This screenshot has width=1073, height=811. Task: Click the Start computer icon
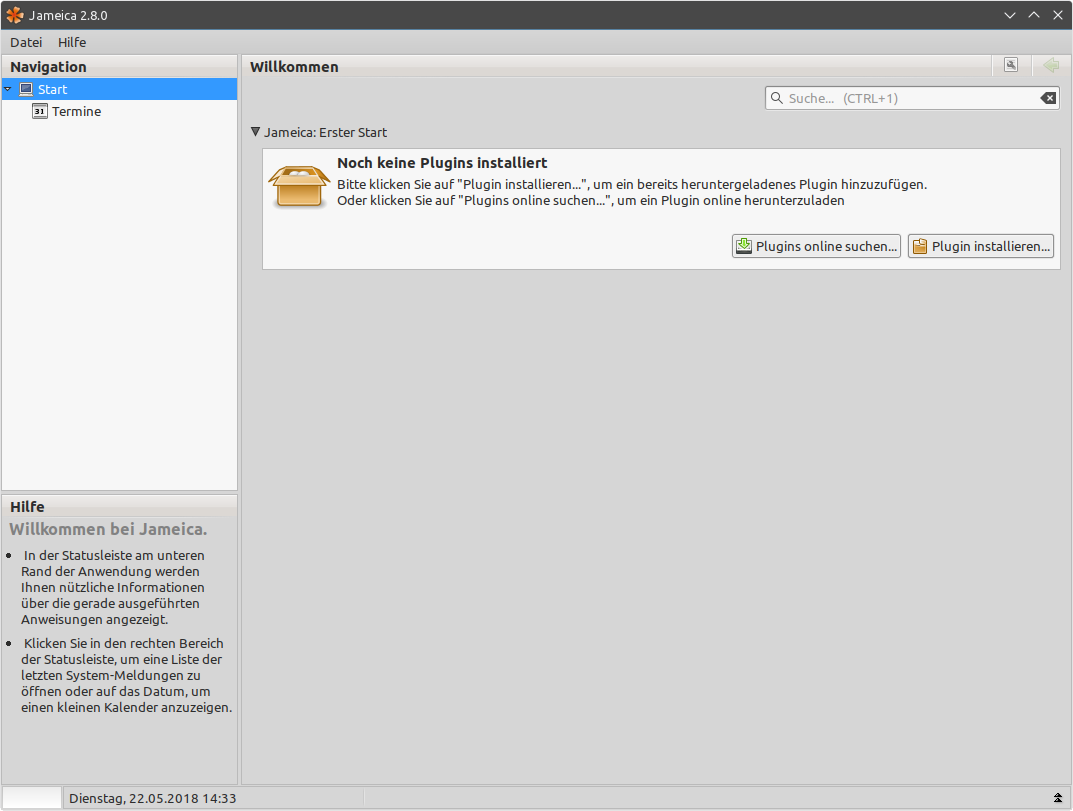(x=26, y=89)
